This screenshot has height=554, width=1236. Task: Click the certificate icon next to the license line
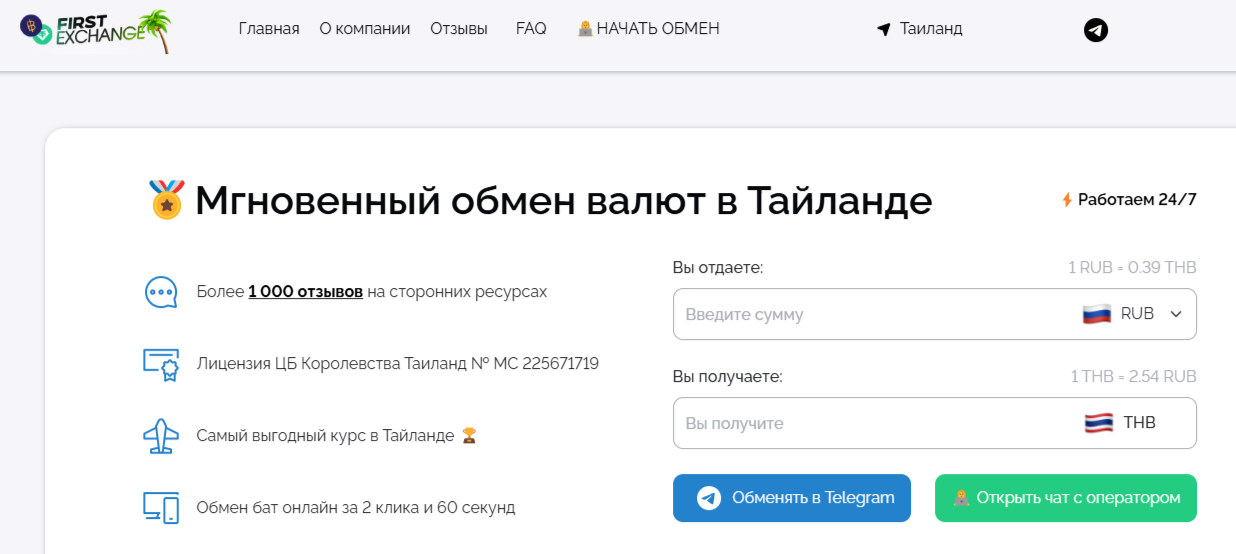tap(160, 364)
